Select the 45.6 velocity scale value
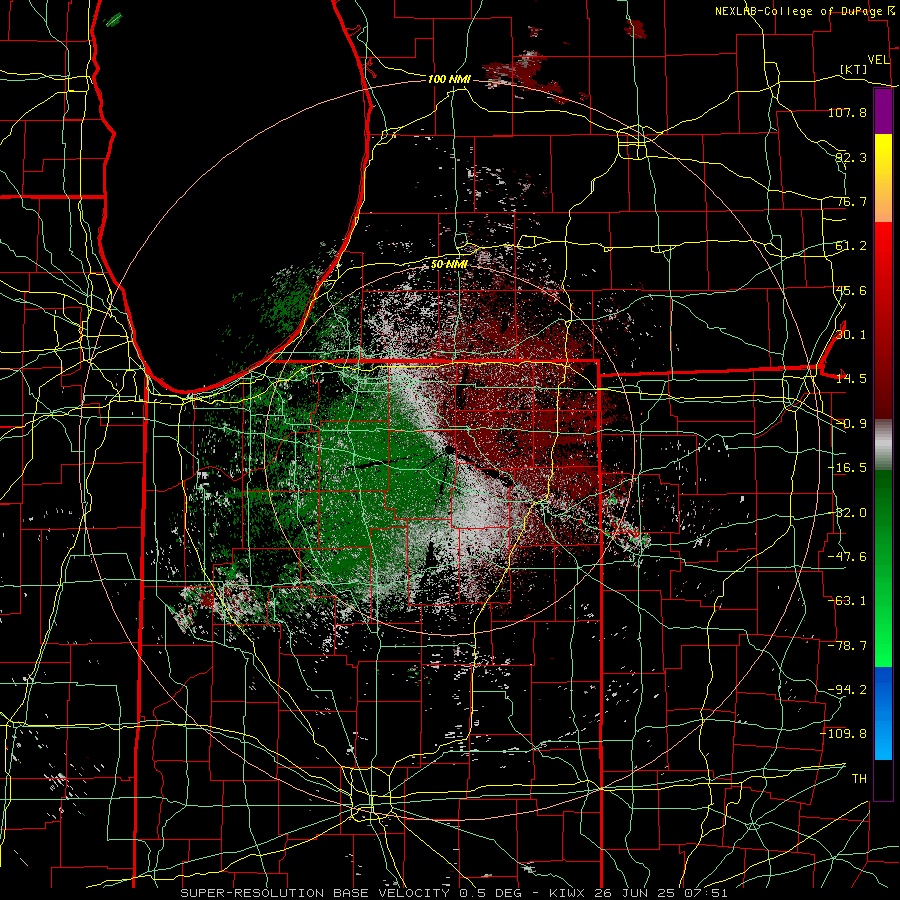Image resolution: width=900 pixels, height=900 pixels. click(x=851, y=290)
